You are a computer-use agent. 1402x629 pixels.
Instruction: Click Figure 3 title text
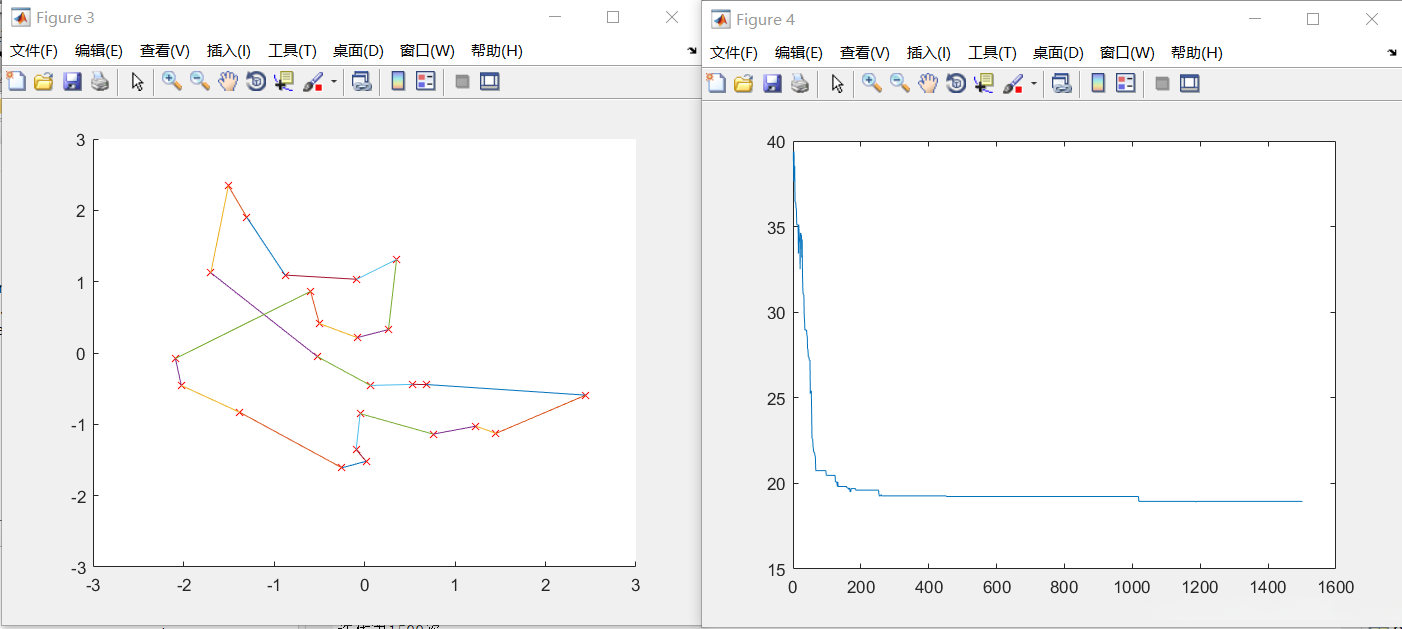click(65, 18)
